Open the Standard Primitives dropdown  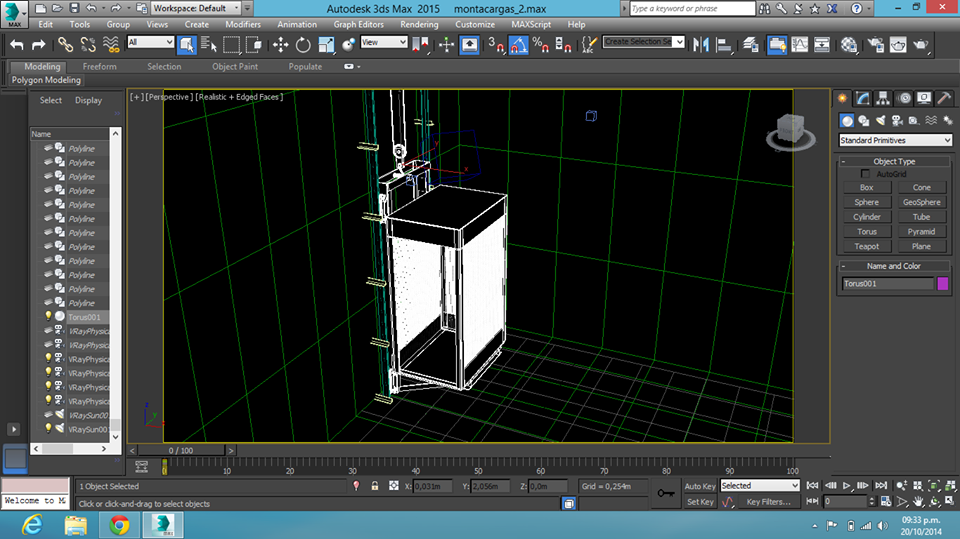[x=895, y=141]
